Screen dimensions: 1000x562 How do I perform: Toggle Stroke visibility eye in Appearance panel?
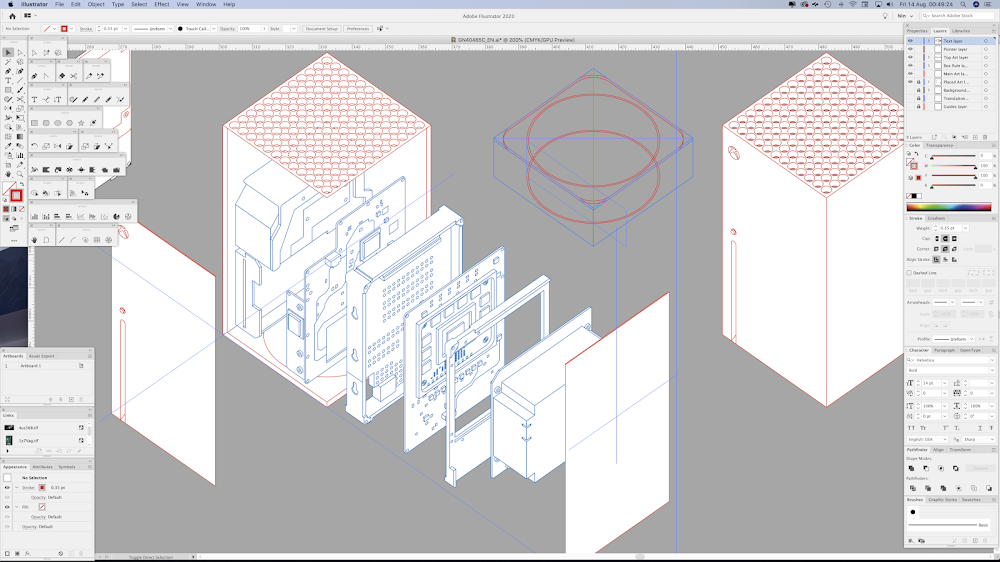[7, 487]
